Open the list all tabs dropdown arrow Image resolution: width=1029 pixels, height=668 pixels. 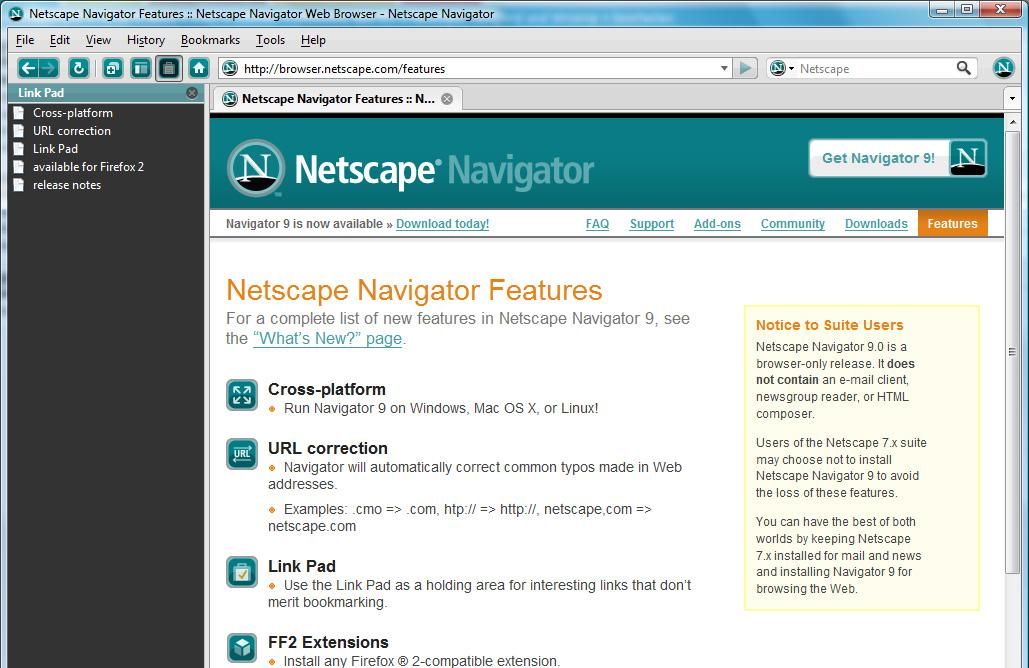[1012, 98]
